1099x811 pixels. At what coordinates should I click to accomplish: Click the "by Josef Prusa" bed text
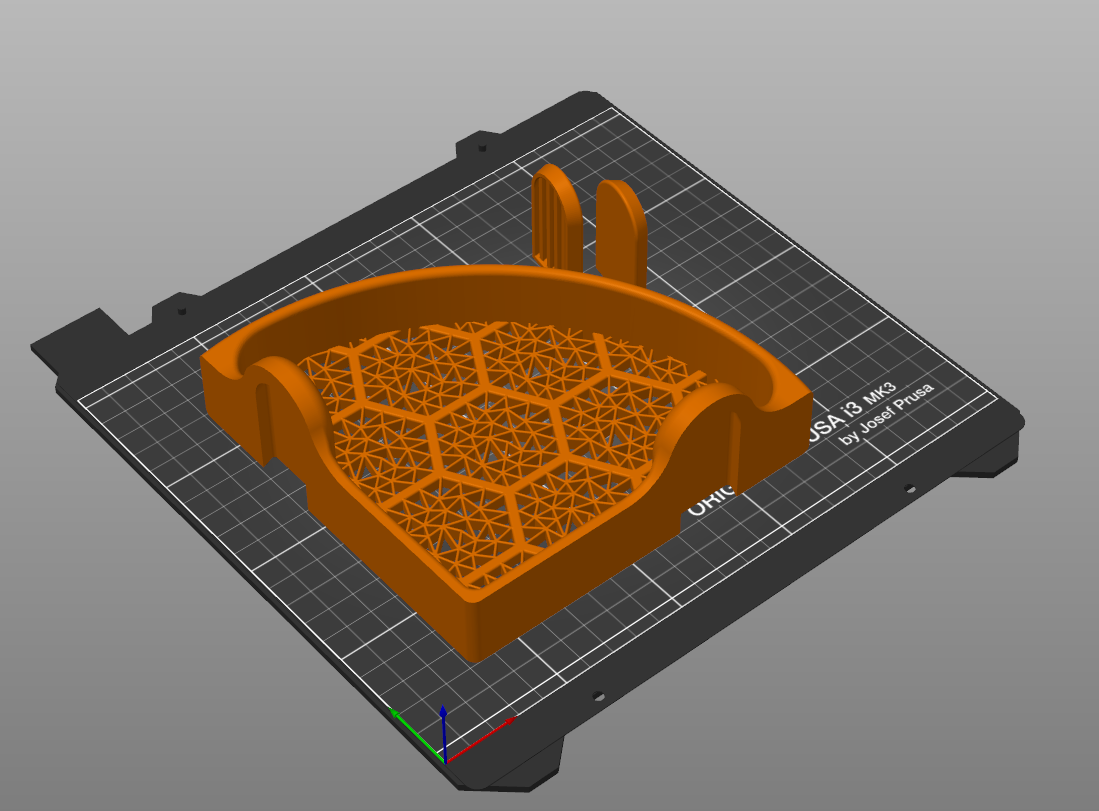(x=887, y=414)
